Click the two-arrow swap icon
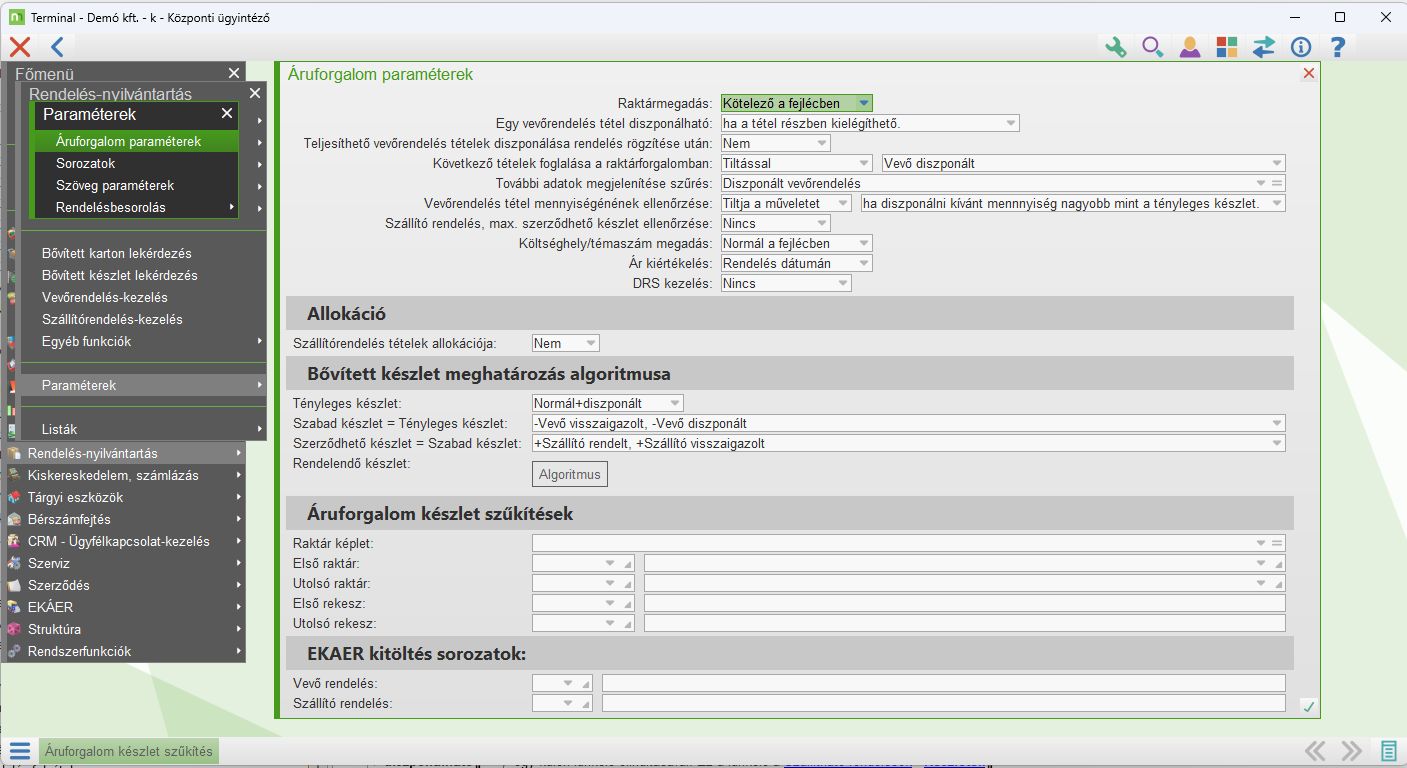Screen dimensions: 1407x768 point(1264,47)
